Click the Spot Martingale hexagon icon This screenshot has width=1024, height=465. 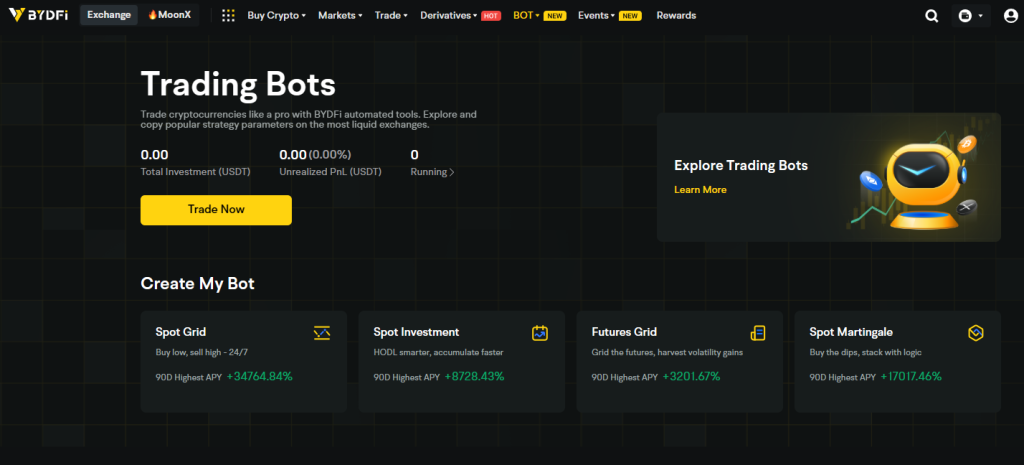pyautogui.click(x=976, y=333)
